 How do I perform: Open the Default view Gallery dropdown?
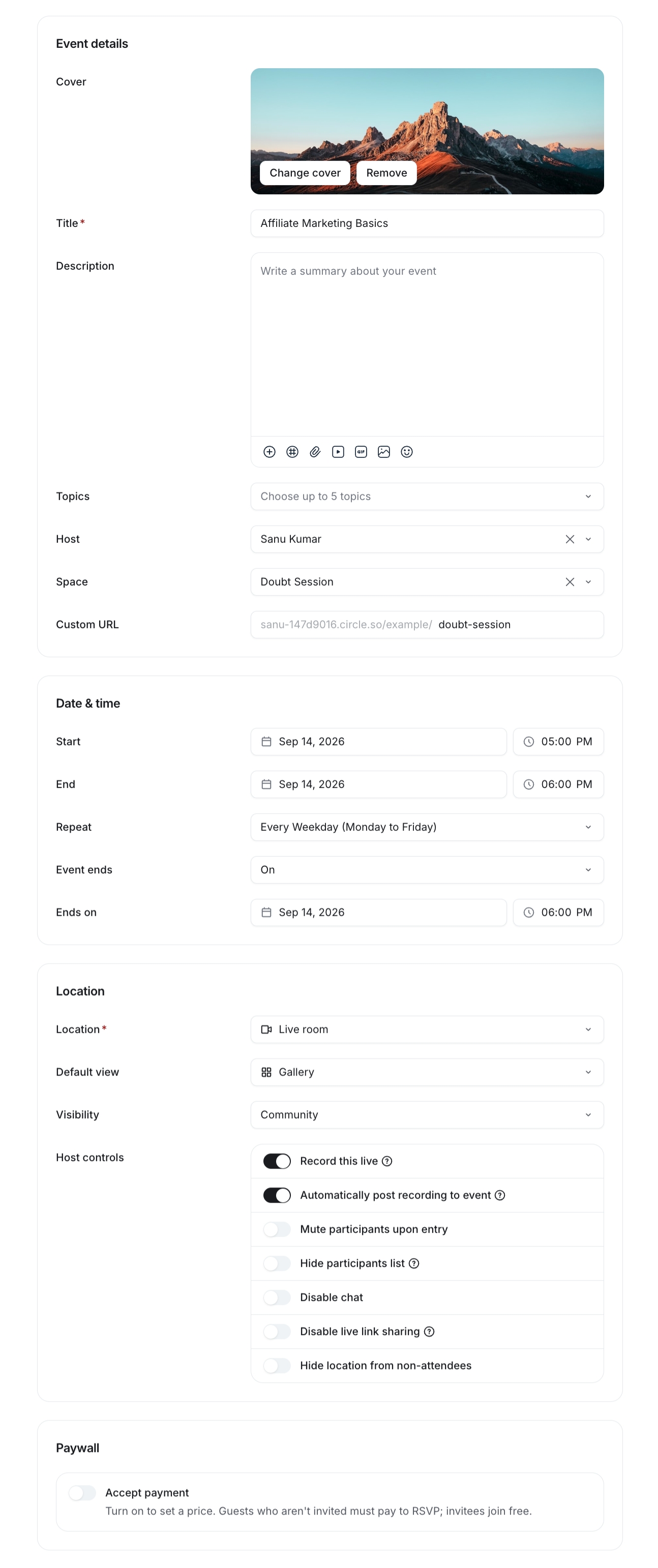427,1072
